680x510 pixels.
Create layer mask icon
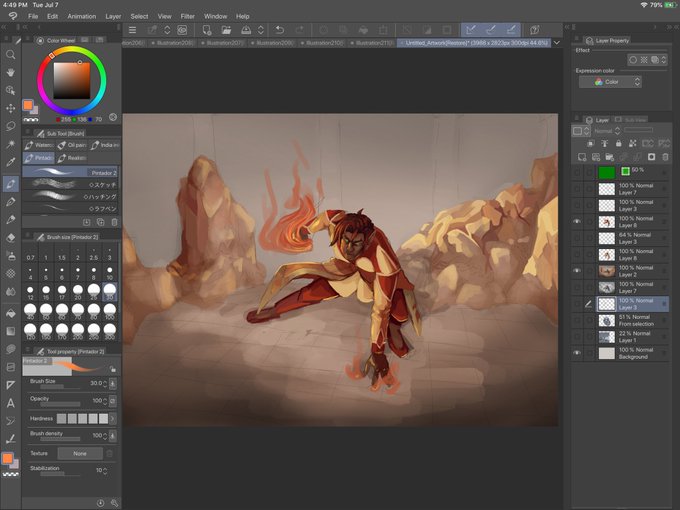(x=651, y=157)
